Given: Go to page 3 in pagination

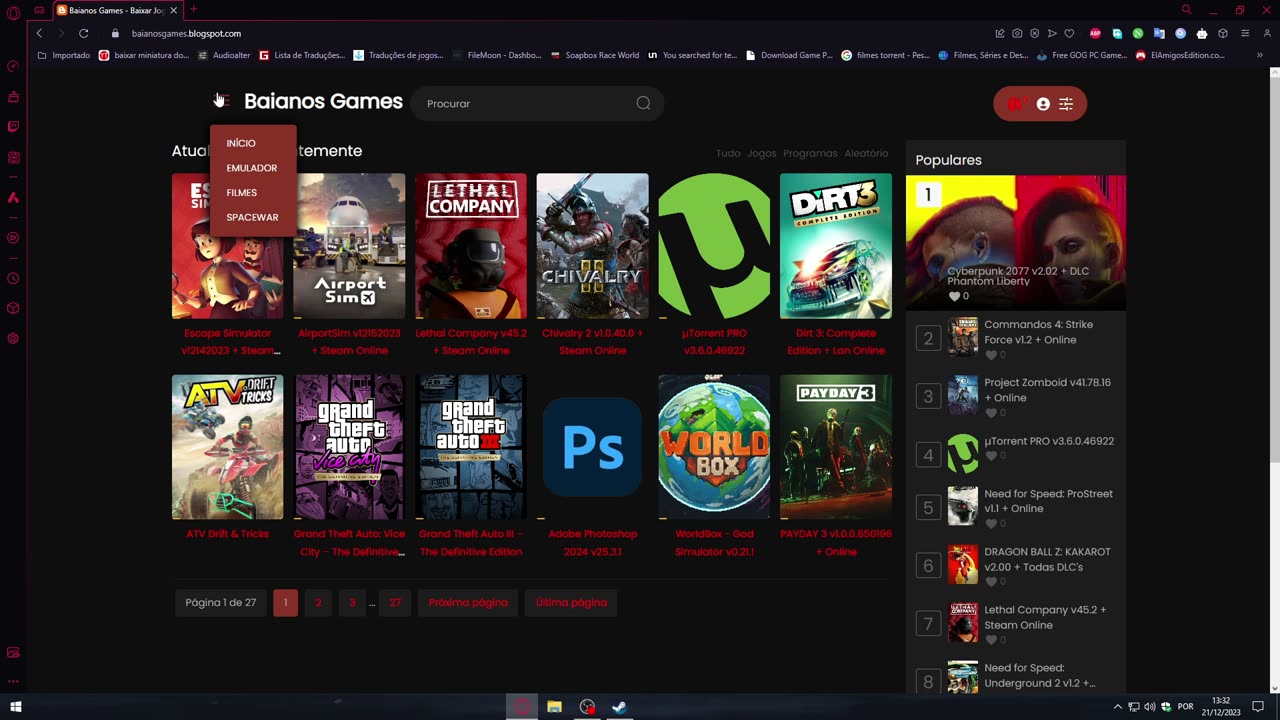Looking at the screenshot, I should click(352, 602).
